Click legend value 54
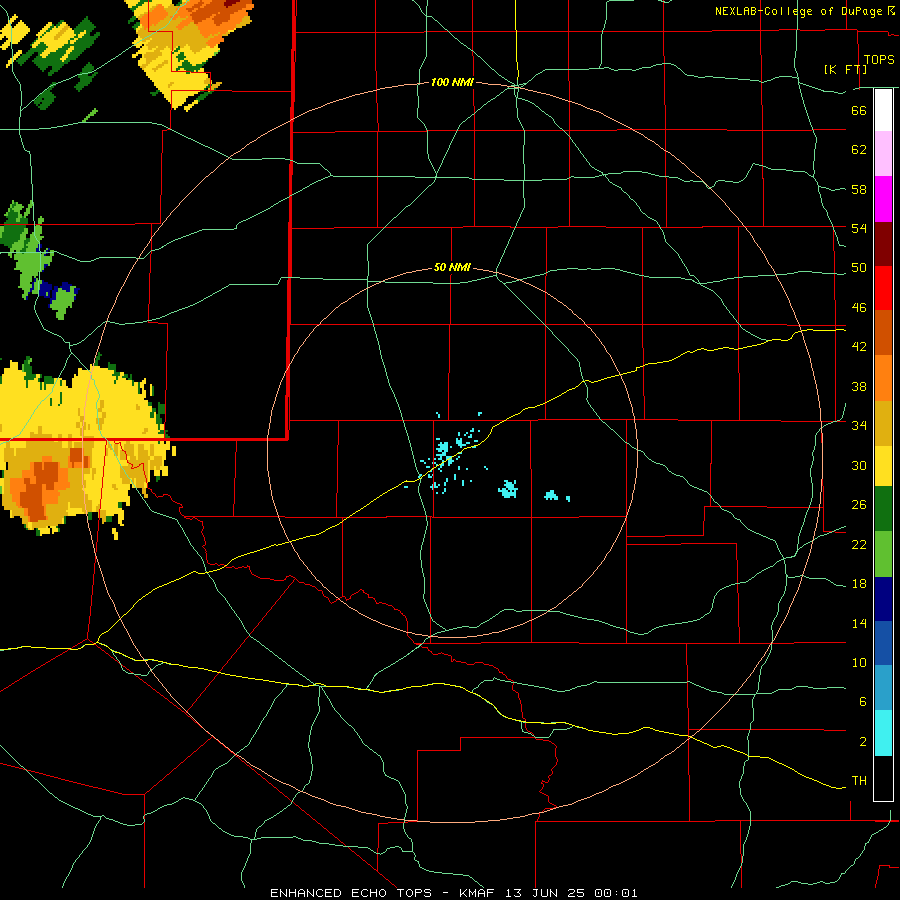 coord(859,228)
